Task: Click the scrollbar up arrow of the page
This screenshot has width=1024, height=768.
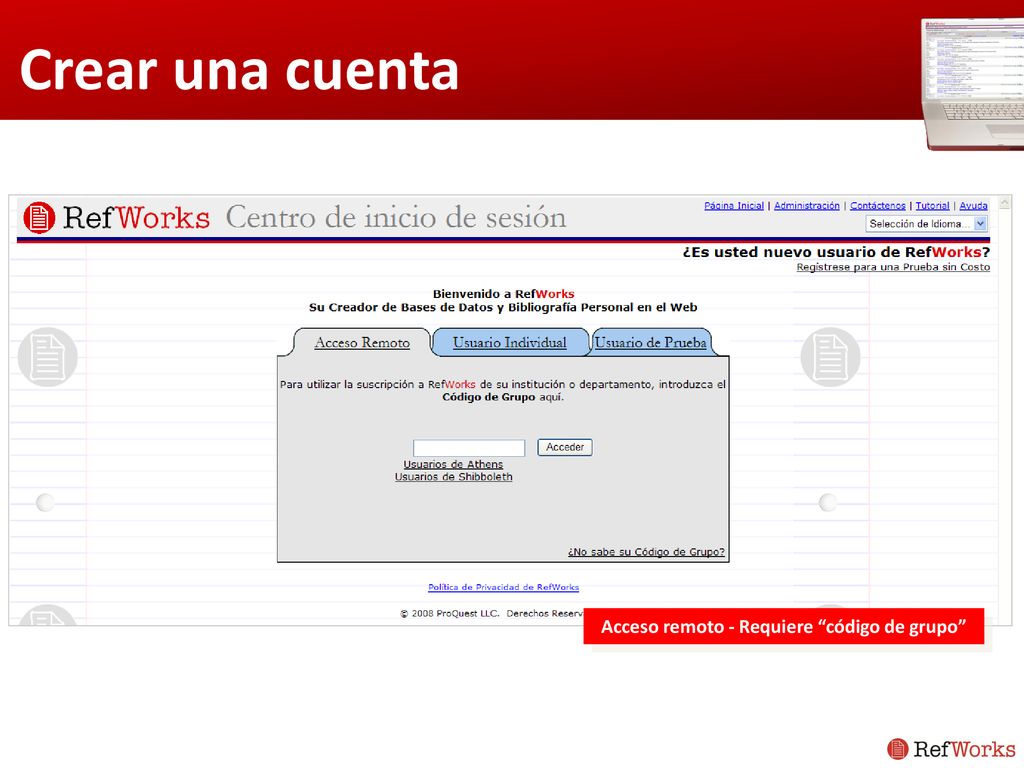Action: pyautogui.click(x=1004, y=203)
